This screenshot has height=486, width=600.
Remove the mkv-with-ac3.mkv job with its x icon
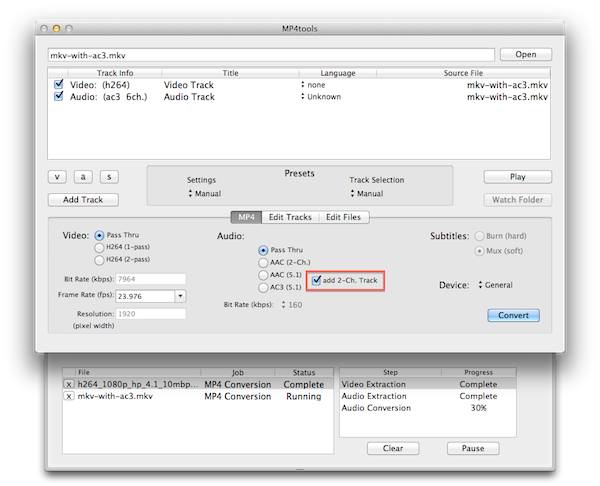pos(68,396)
